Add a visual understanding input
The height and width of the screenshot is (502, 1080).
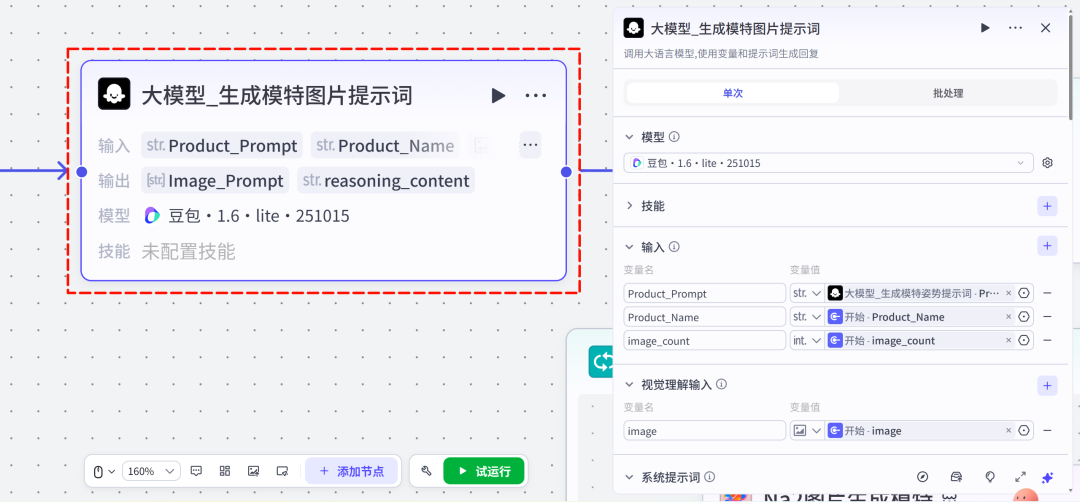click(1048, 385)
